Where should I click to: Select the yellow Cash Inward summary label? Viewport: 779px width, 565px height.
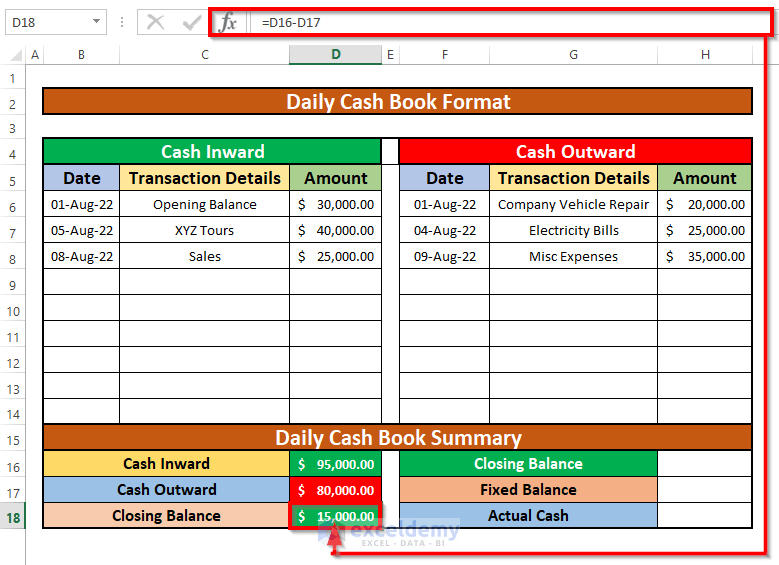tap(166, 464)
